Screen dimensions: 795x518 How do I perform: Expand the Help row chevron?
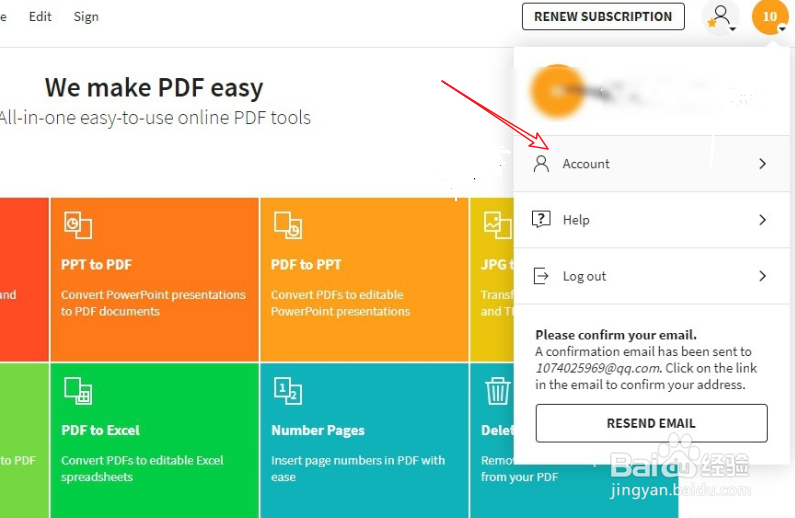[762, 219]
